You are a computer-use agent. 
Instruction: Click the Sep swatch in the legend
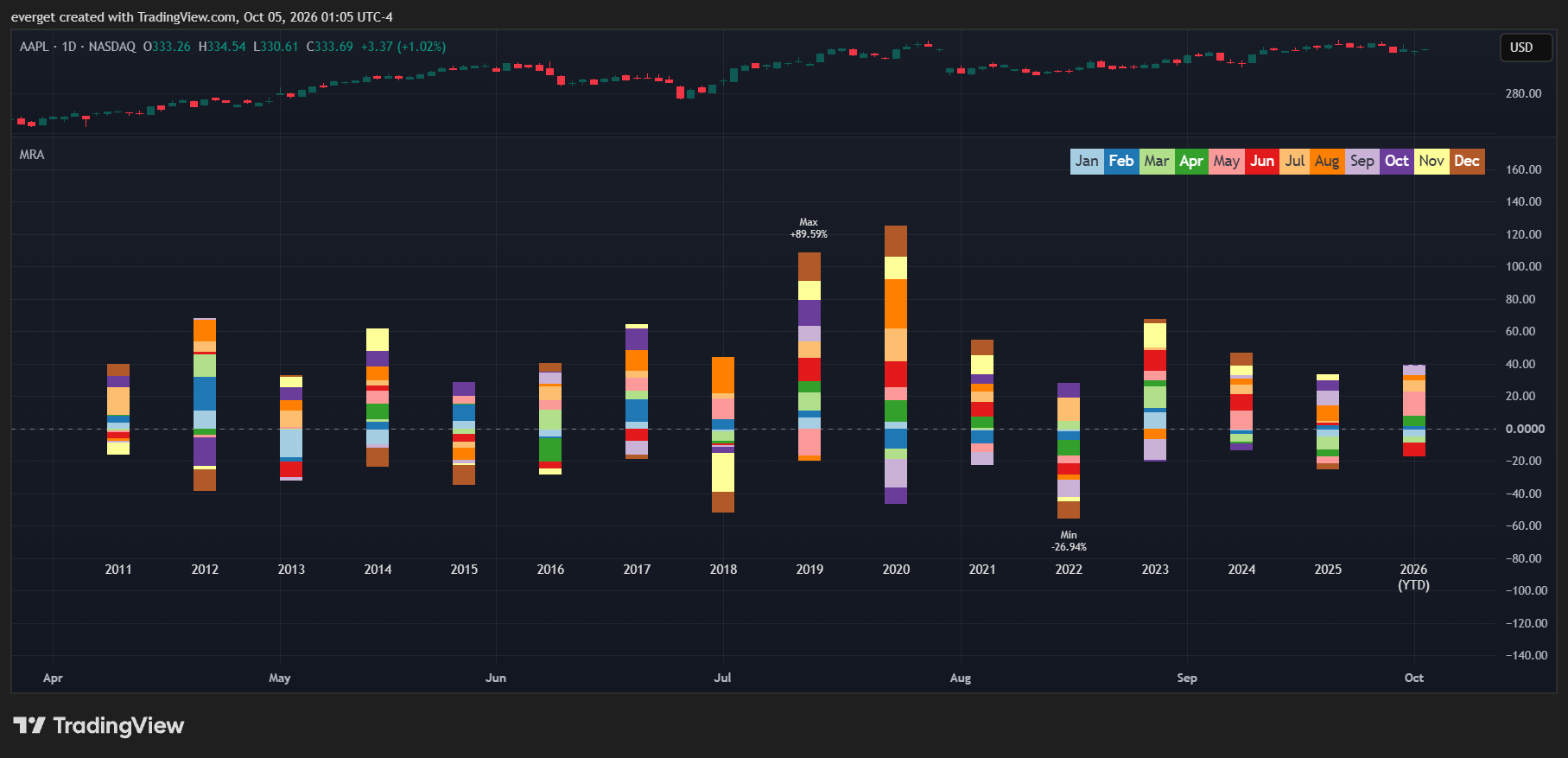pos(1362,161)
